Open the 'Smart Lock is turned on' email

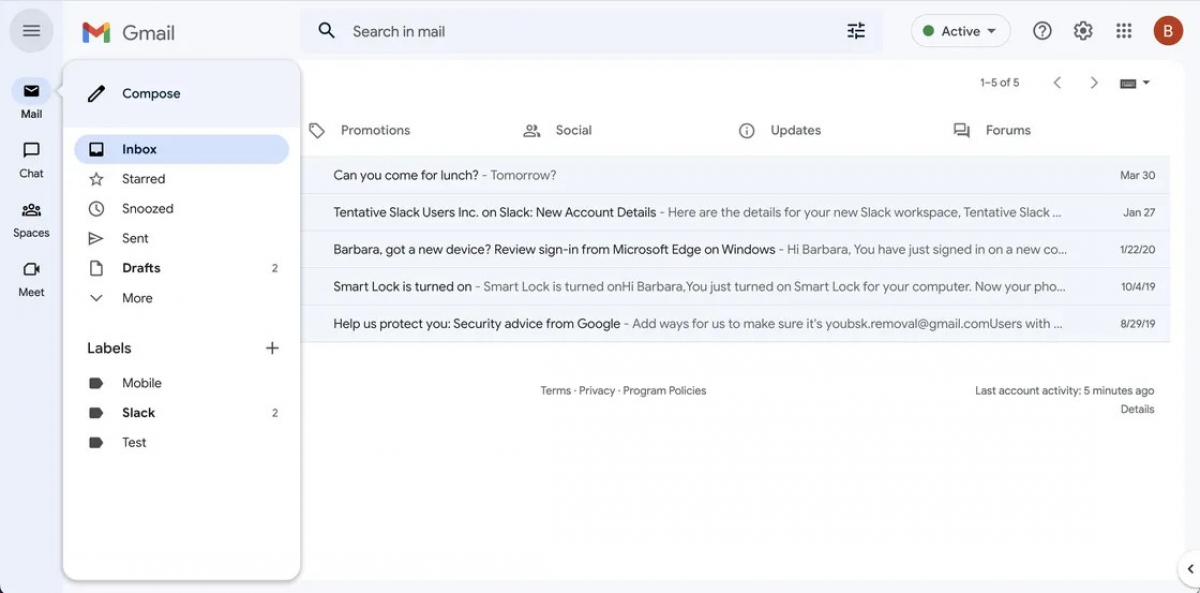point(736,286)
